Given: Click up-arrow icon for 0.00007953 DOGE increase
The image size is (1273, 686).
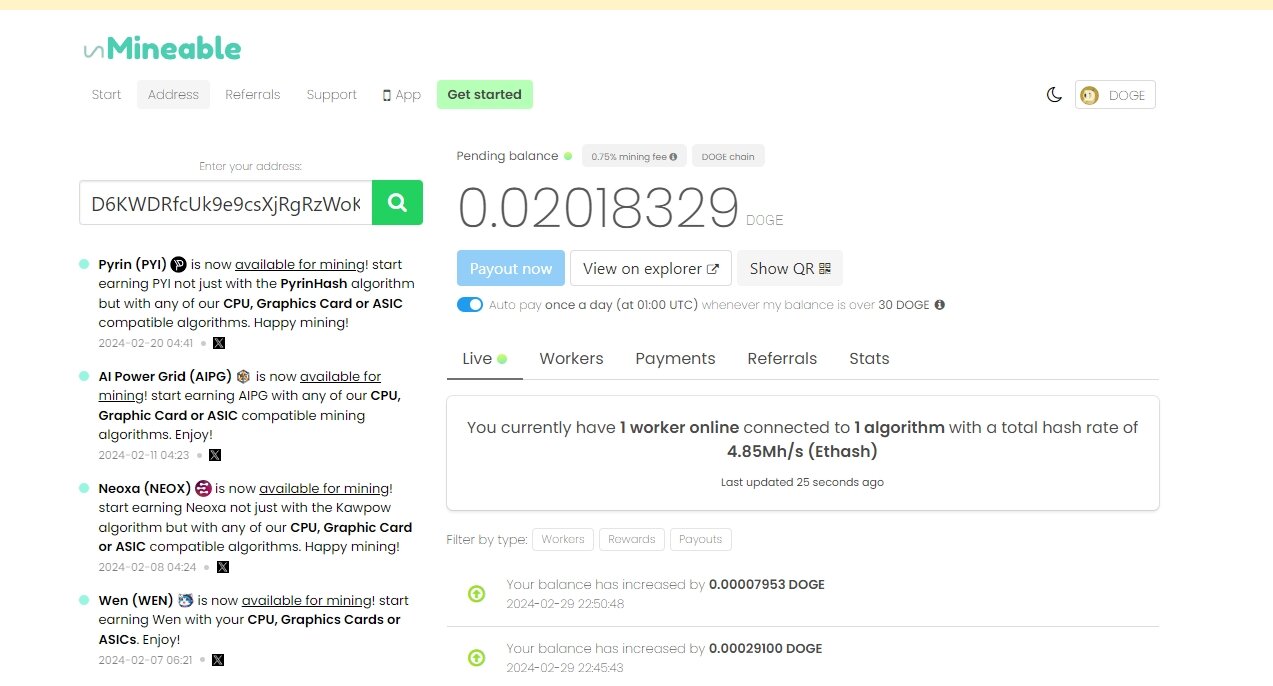Looking at the screenshot, I should pyautogui.click(x=477, y=594).
